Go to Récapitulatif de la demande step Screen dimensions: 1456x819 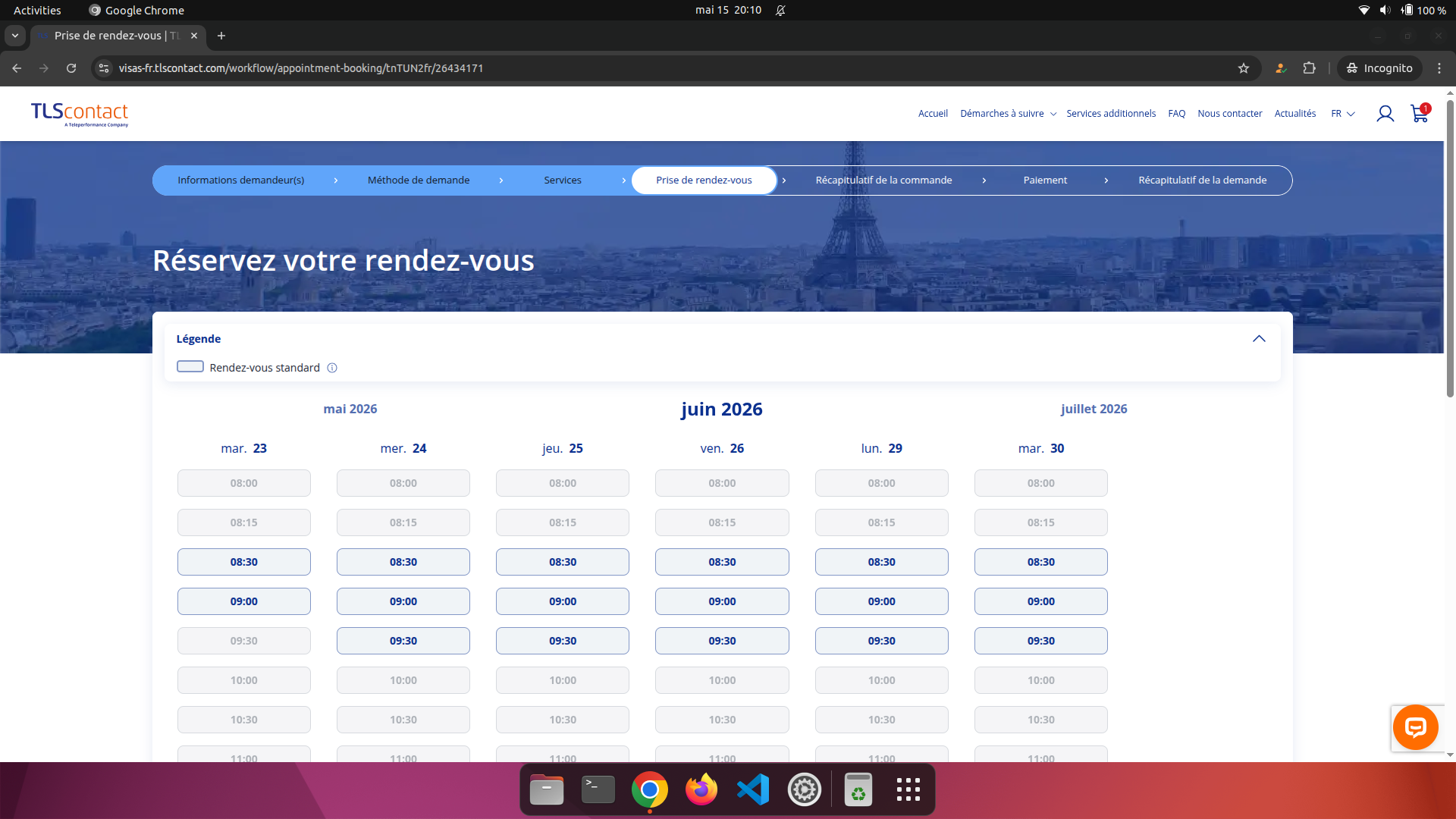pyautogui.click(x=1202, y=180)
